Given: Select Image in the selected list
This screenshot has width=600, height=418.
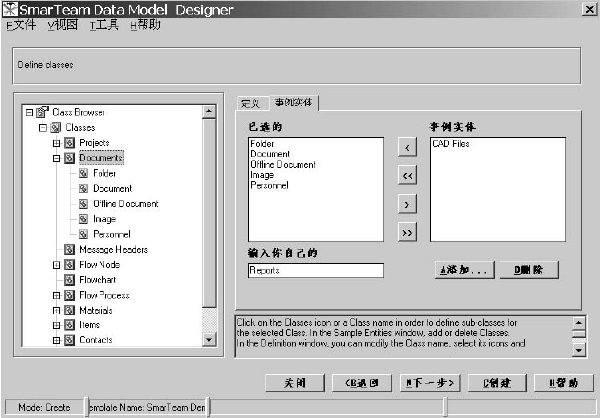Looking at the screenshot, I should 262,175.
